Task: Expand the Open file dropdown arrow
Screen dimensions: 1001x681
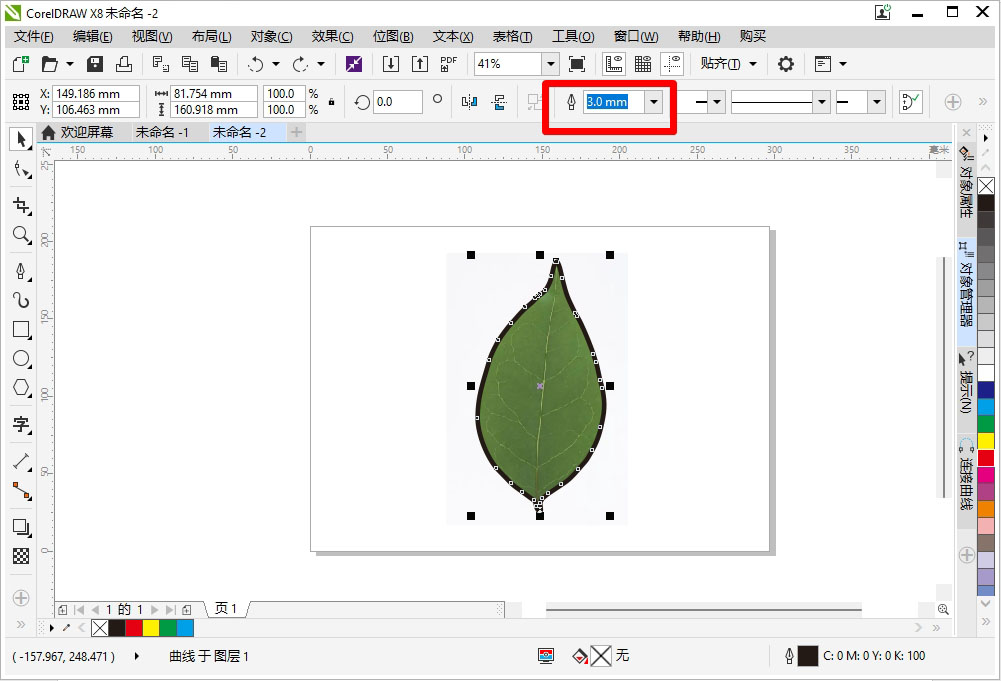Action: pos(70,64)
